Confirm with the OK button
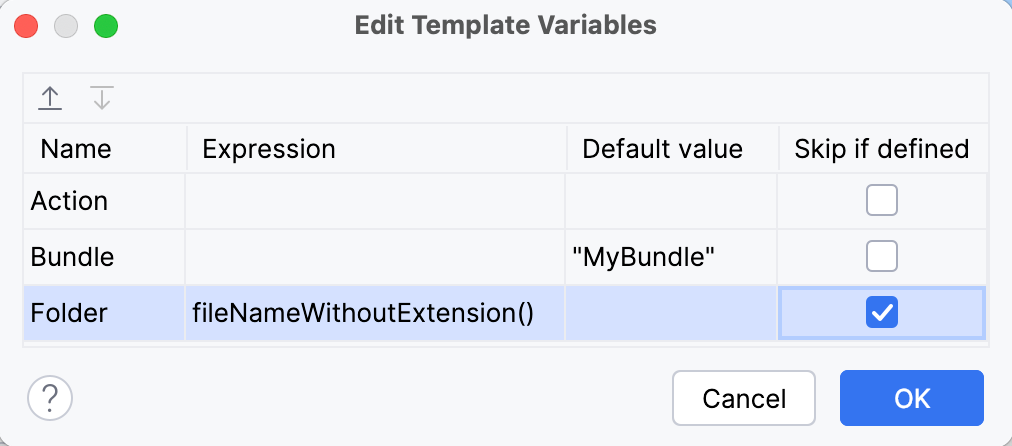 911,398
